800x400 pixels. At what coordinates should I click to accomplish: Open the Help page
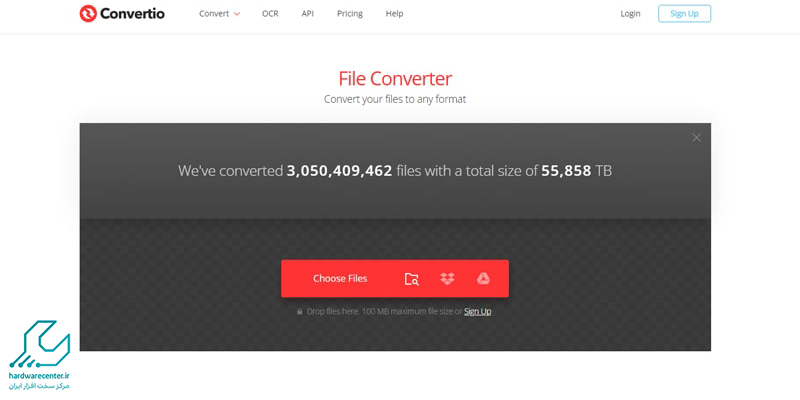tap(394, 14)
